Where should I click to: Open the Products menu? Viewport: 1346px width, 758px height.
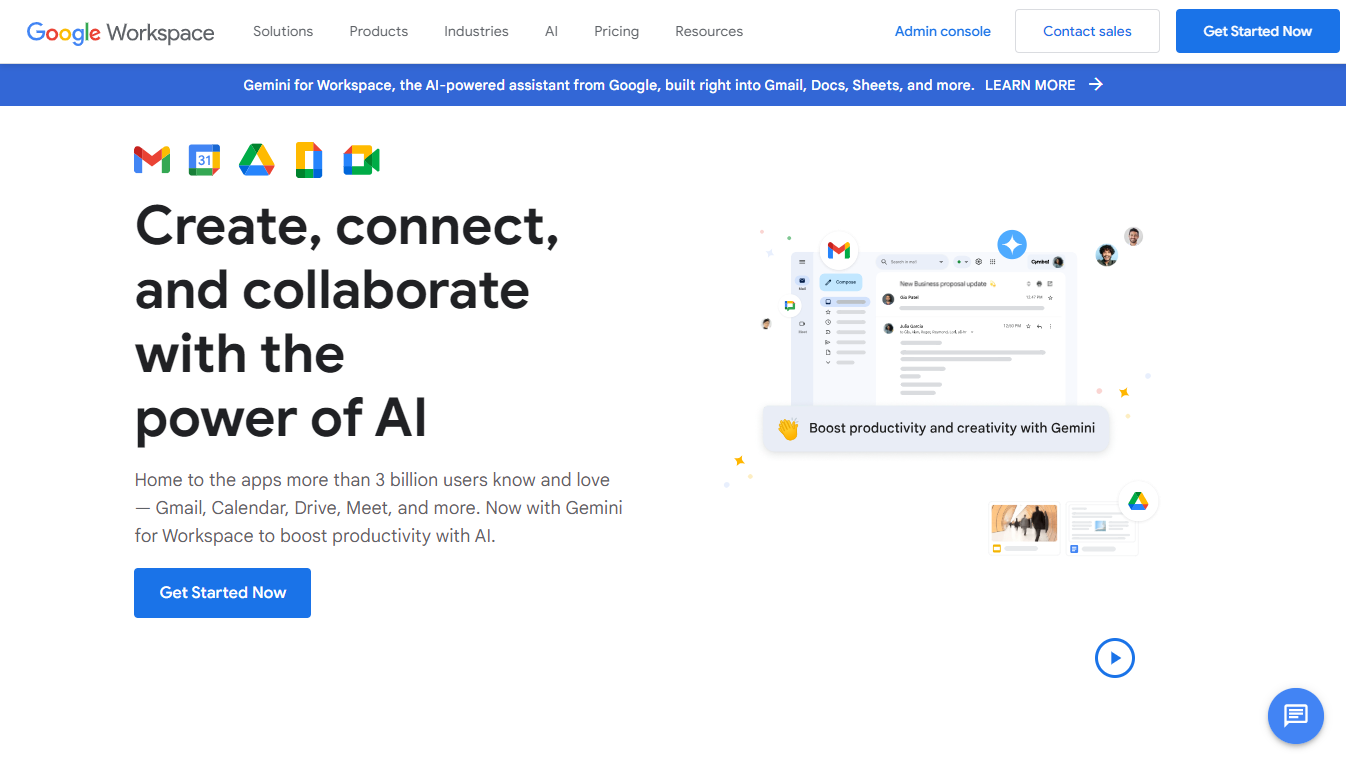point(379,31)
